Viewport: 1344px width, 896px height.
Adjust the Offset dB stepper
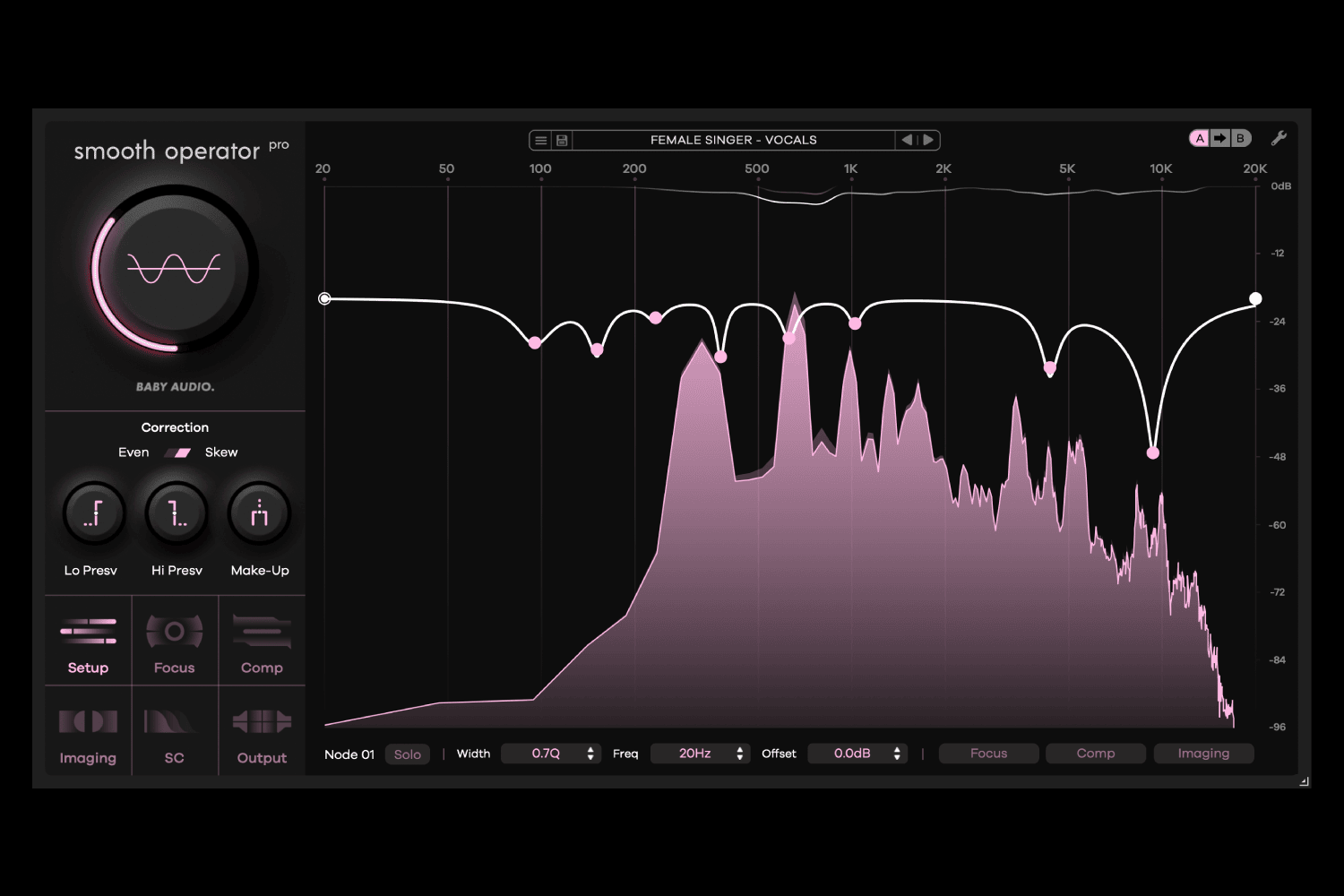895,754
